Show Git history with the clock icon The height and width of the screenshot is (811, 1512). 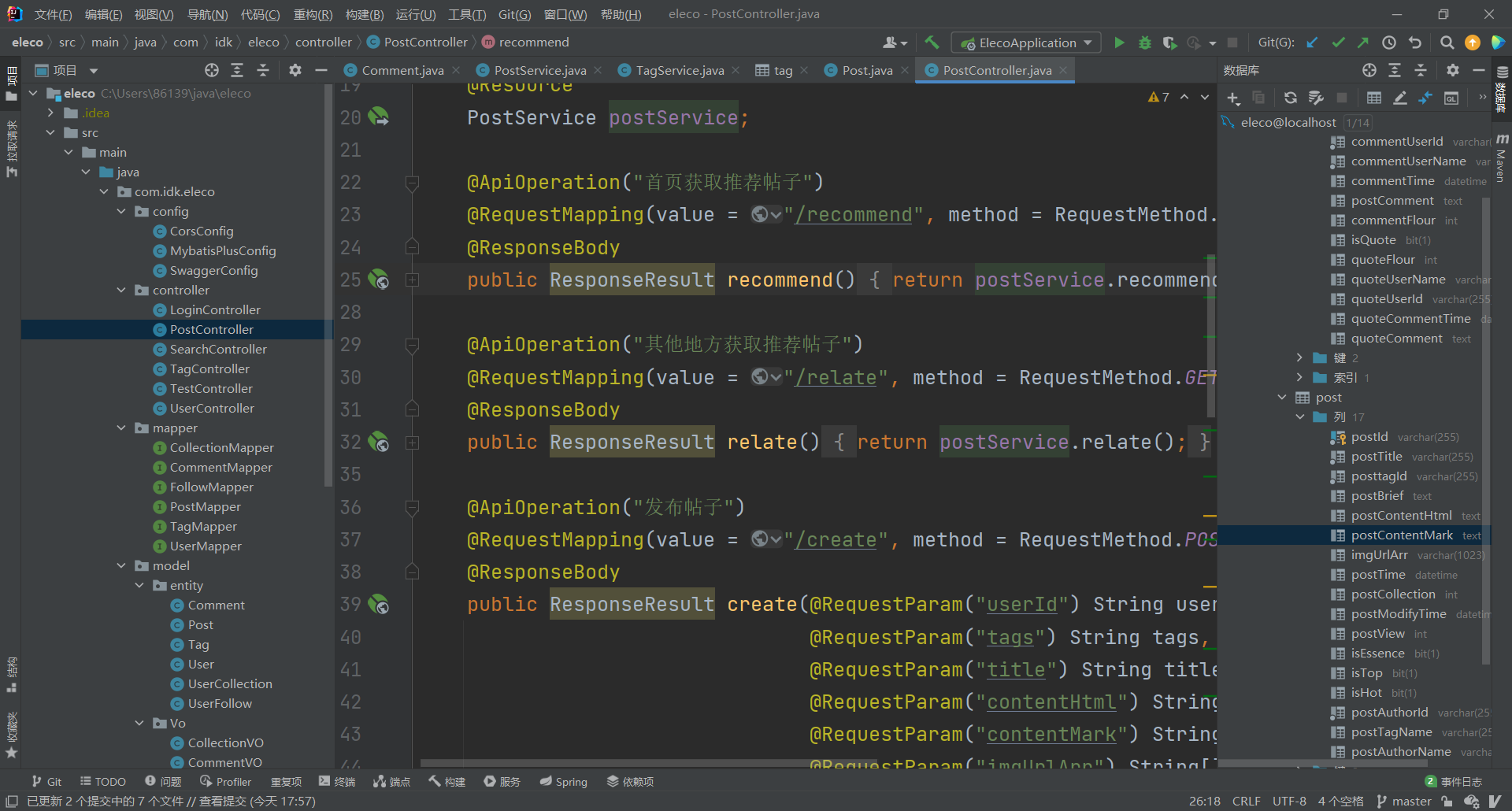coord(1389,43)
